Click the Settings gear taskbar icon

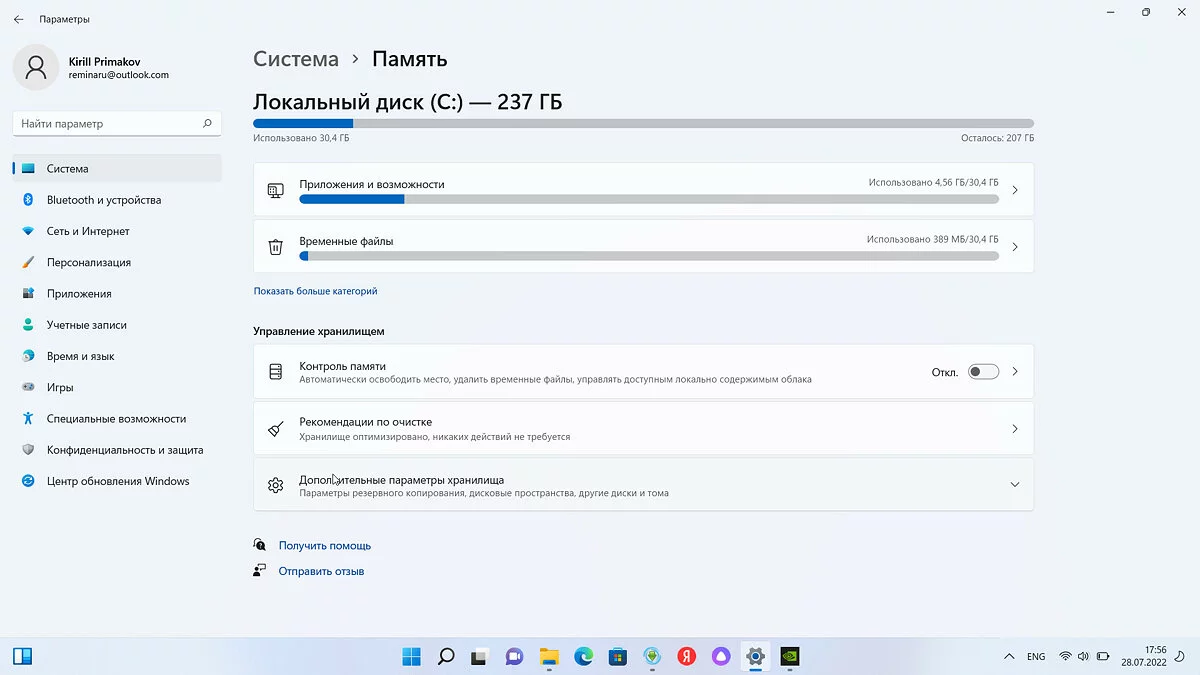pyautogui.click(x=756, y=657)
